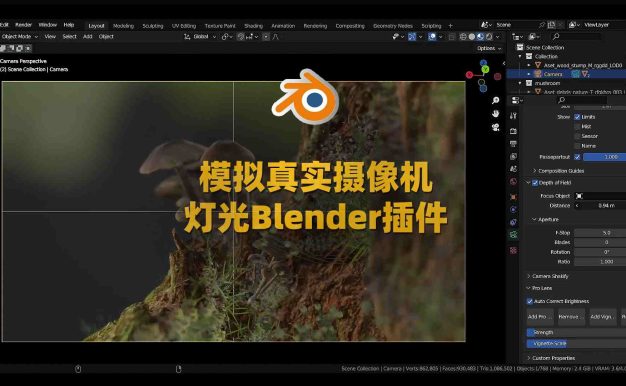
Task: Toggle viewport gizmos visibility icon
Action: point(412,37)
